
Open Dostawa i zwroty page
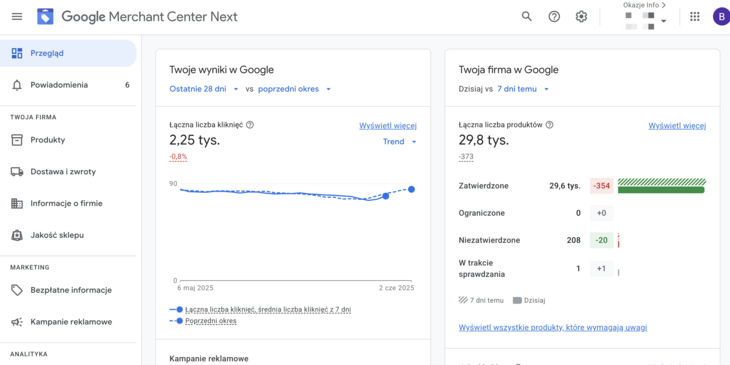(68, 171)
